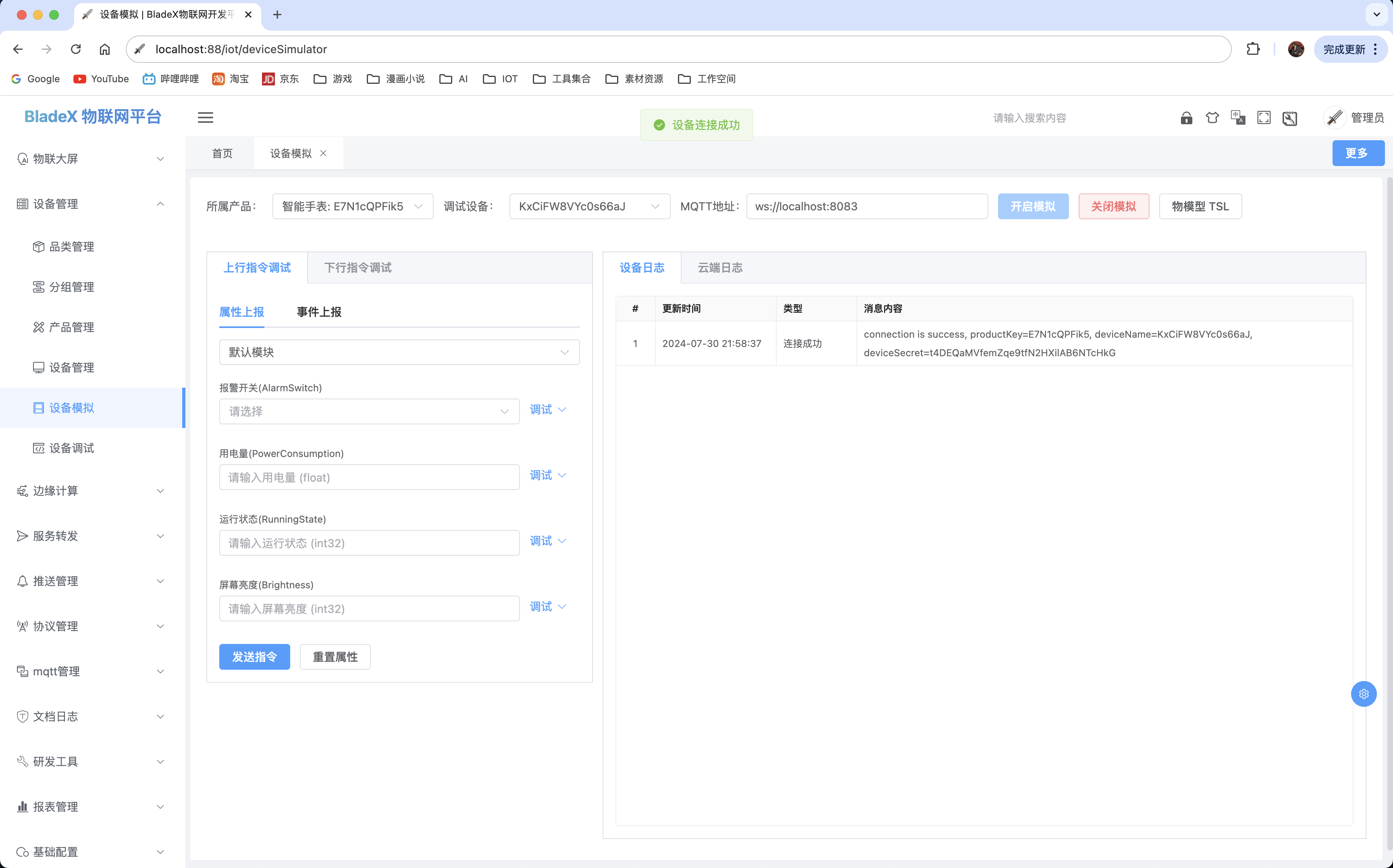Click the 重置属性 button
1393x868 pixels.
[x=335, y=657]
